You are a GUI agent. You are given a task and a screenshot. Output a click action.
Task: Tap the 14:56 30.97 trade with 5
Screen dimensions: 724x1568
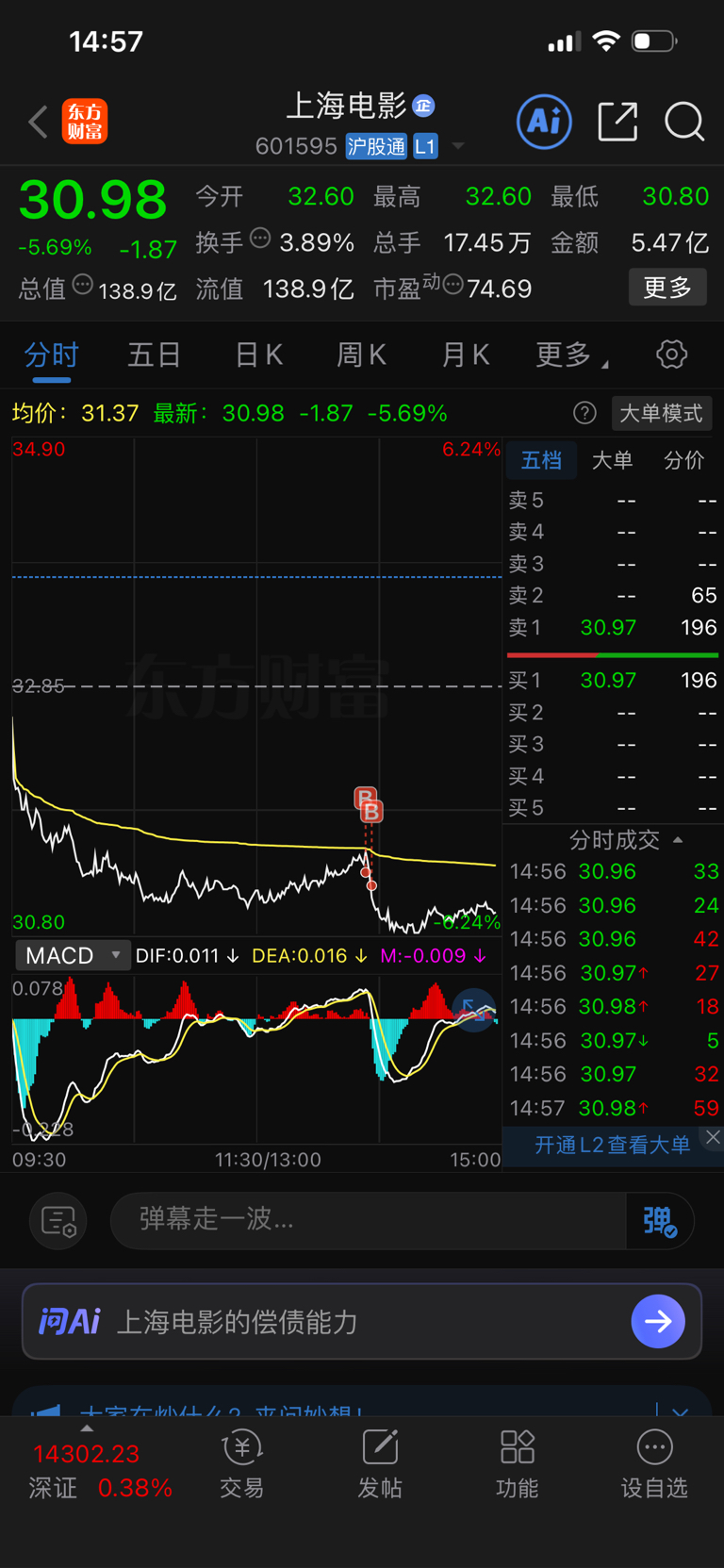point(614,1040)
